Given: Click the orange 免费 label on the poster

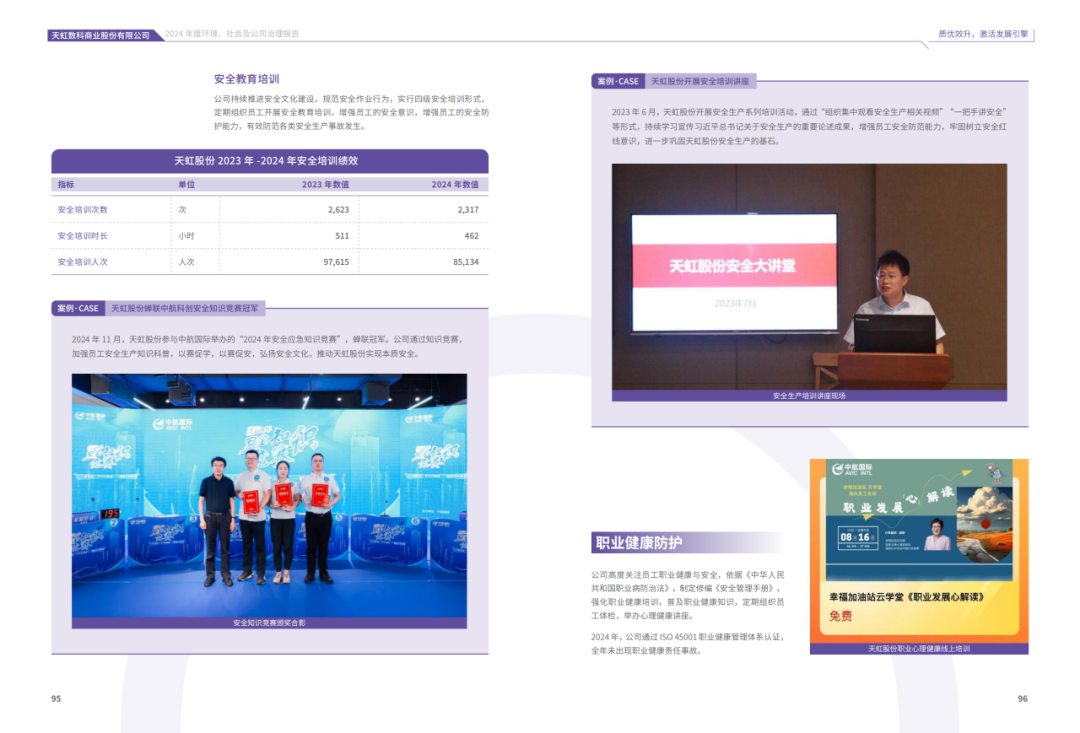Looking at the screenshot, I should click(841, 616).
